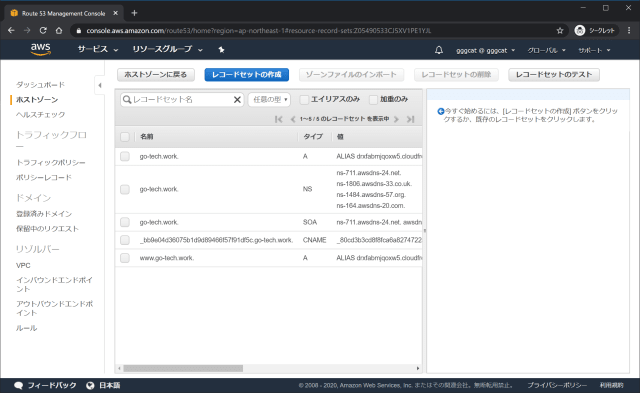Enable the エイリアスのみ filter checkbox

point(304,100)
